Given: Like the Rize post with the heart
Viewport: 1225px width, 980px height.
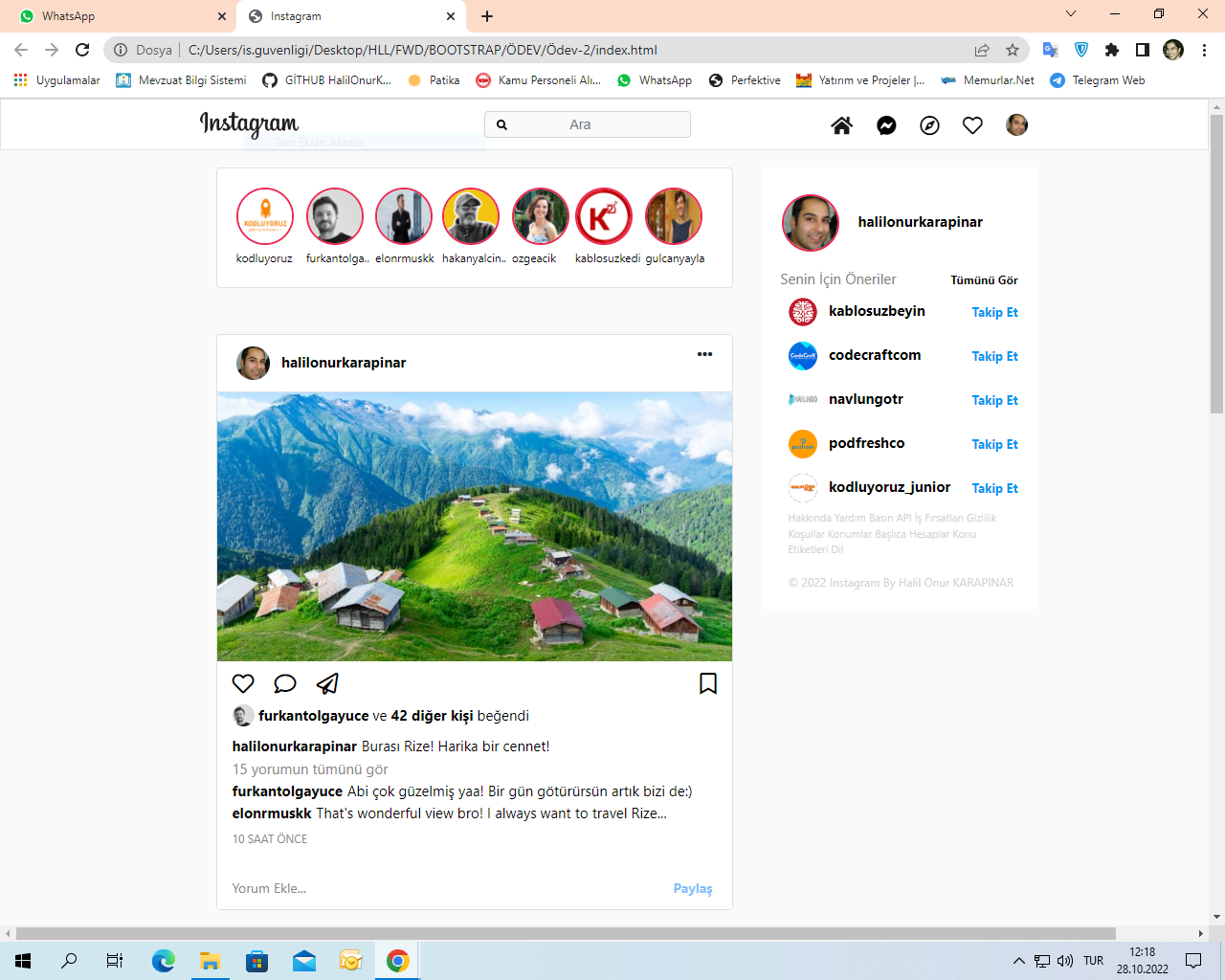Looking at the screenshot, I should click(x=242, y=683).
